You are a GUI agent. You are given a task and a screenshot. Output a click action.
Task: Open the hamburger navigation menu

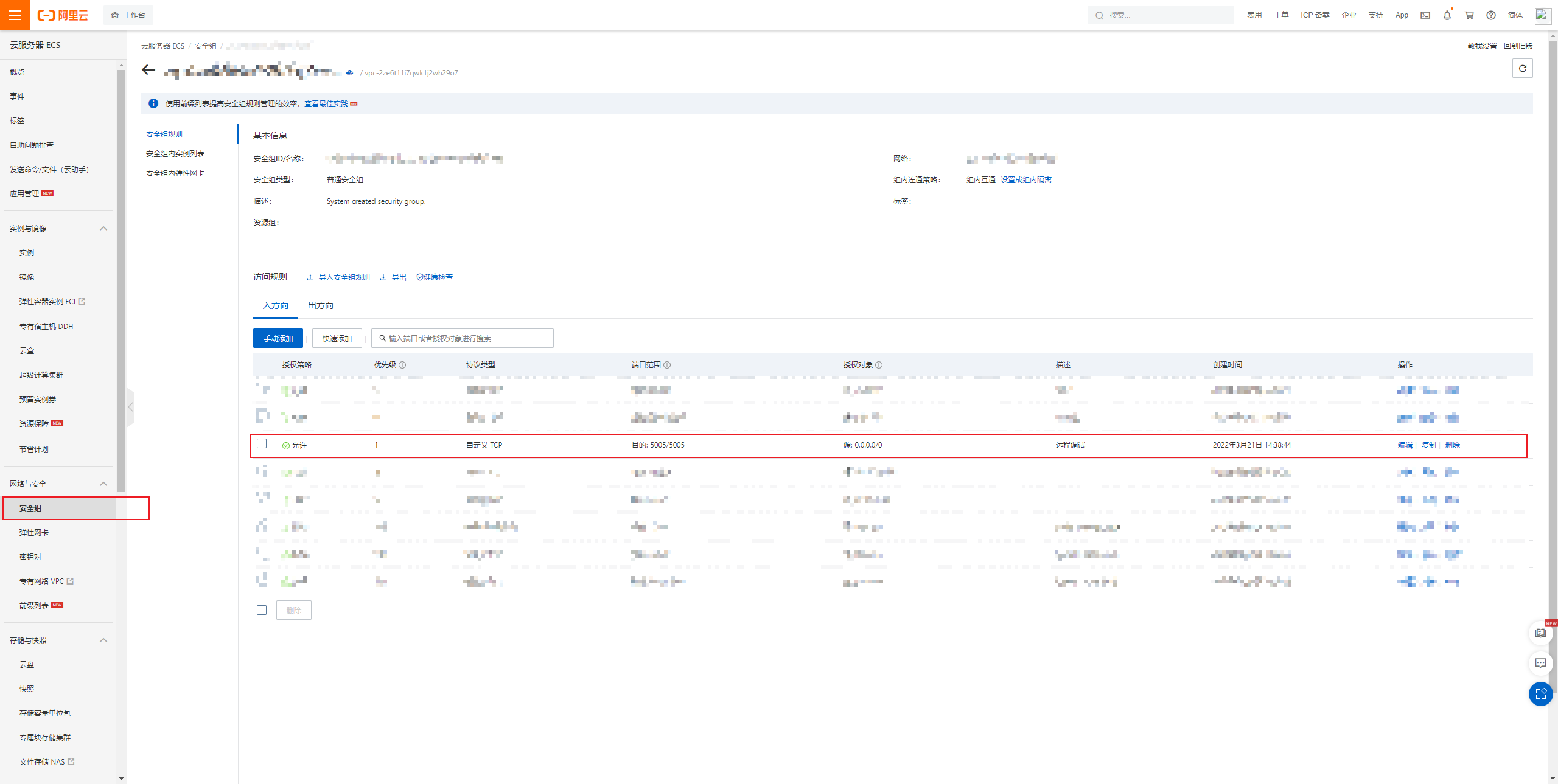tap(15, 15)
